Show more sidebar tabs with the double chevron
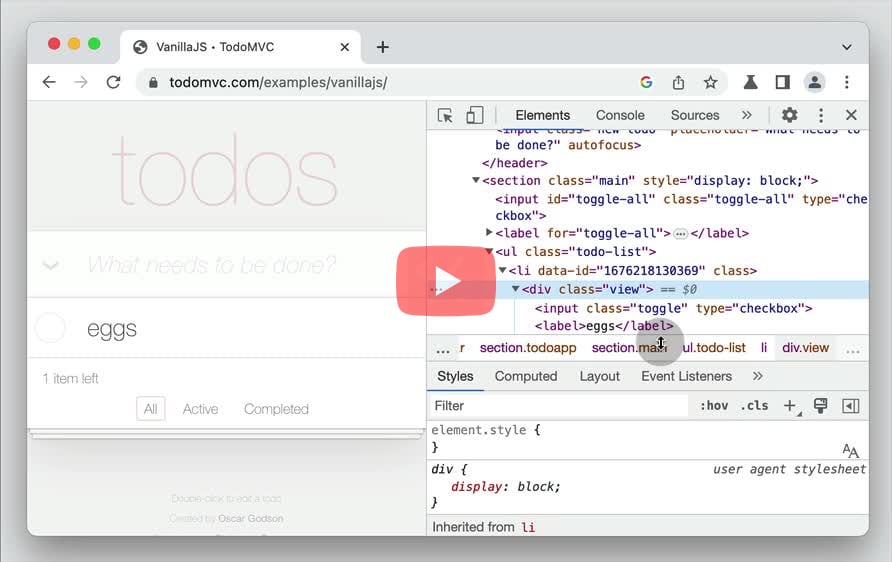892x562 pixels. (757, 377)
